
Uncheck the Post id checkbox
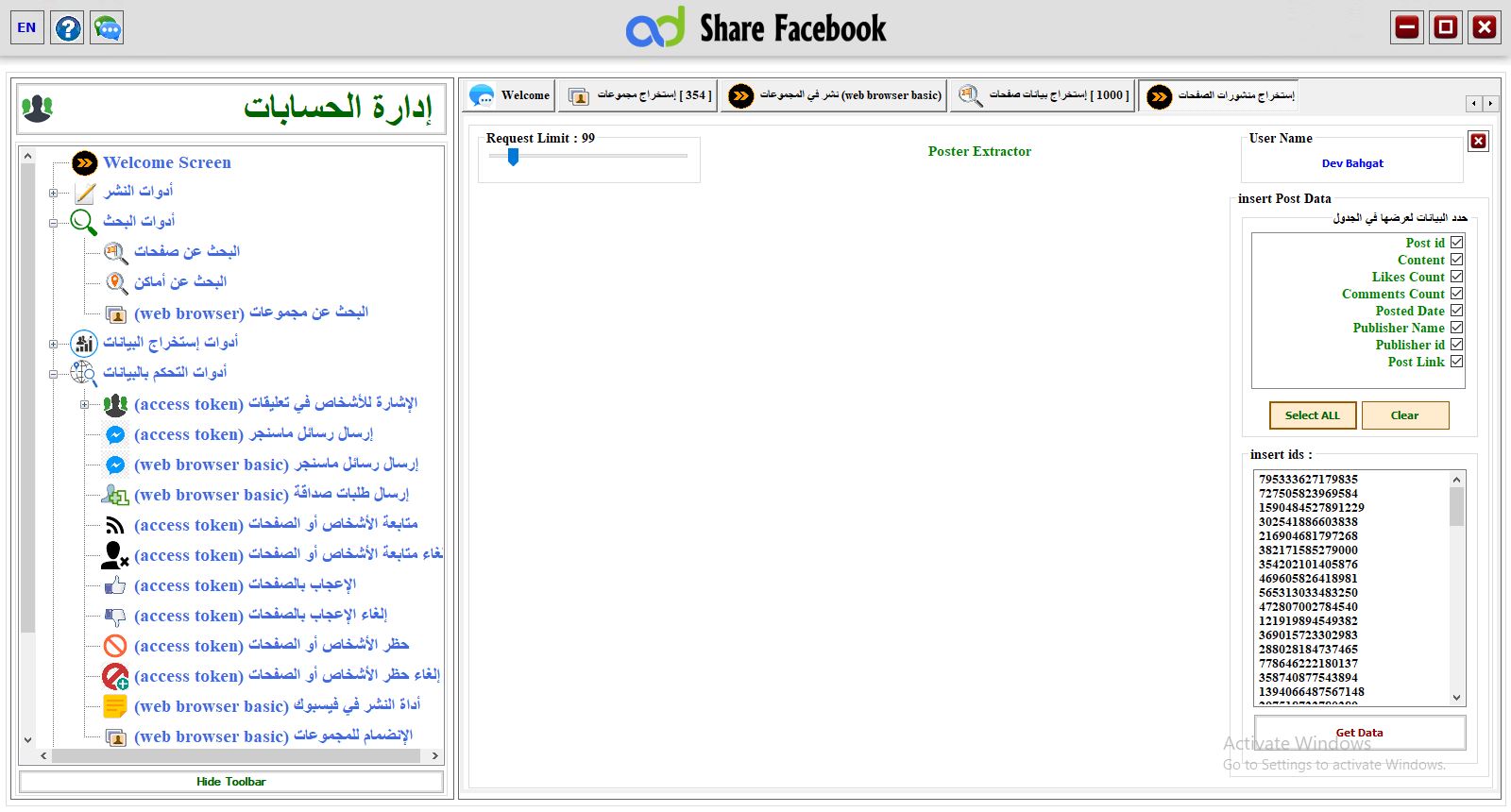coord(1457,243)
